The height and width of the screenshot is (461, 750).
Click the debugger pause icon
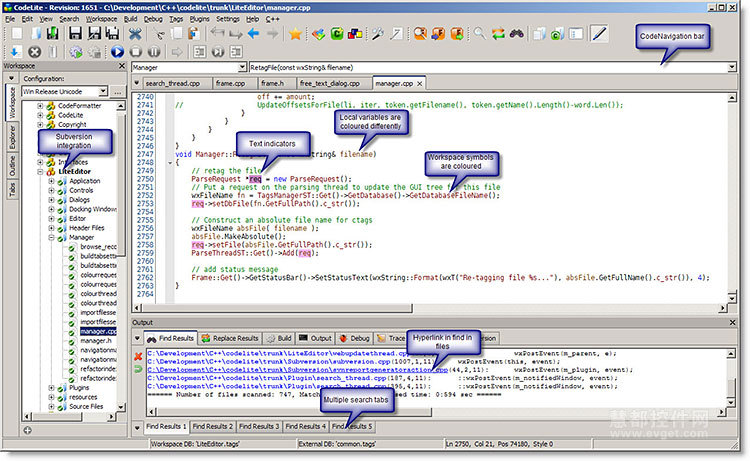[154, 52]
